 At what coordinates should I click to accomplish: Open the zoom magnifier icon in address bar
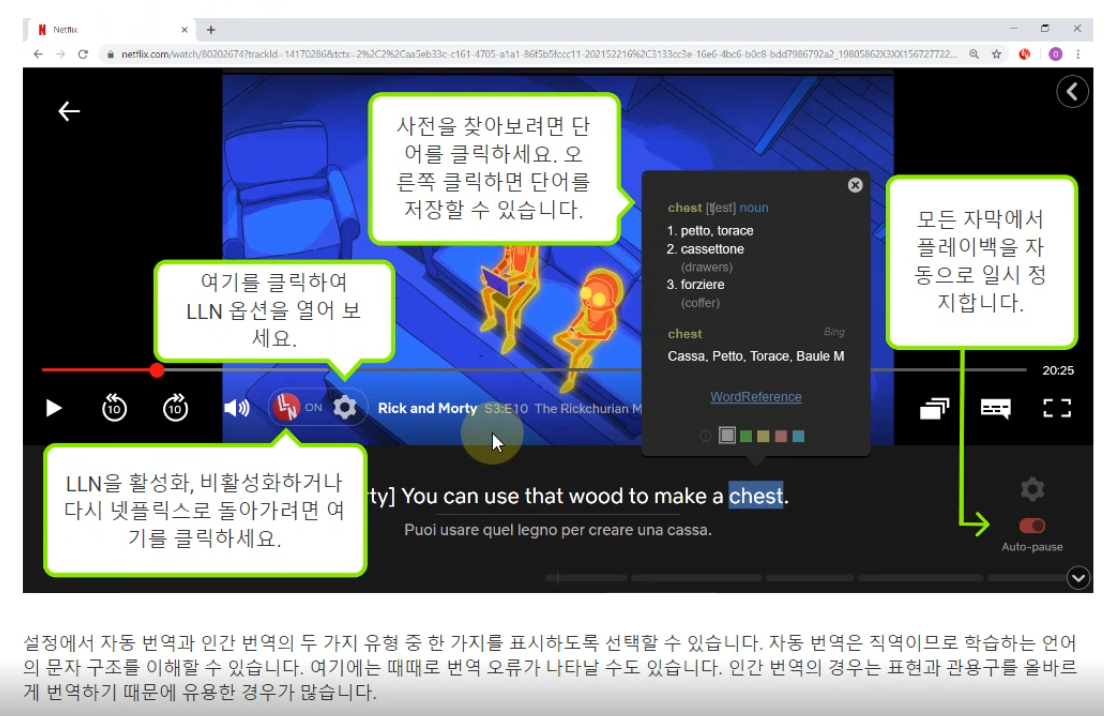[x=974, y=54]
